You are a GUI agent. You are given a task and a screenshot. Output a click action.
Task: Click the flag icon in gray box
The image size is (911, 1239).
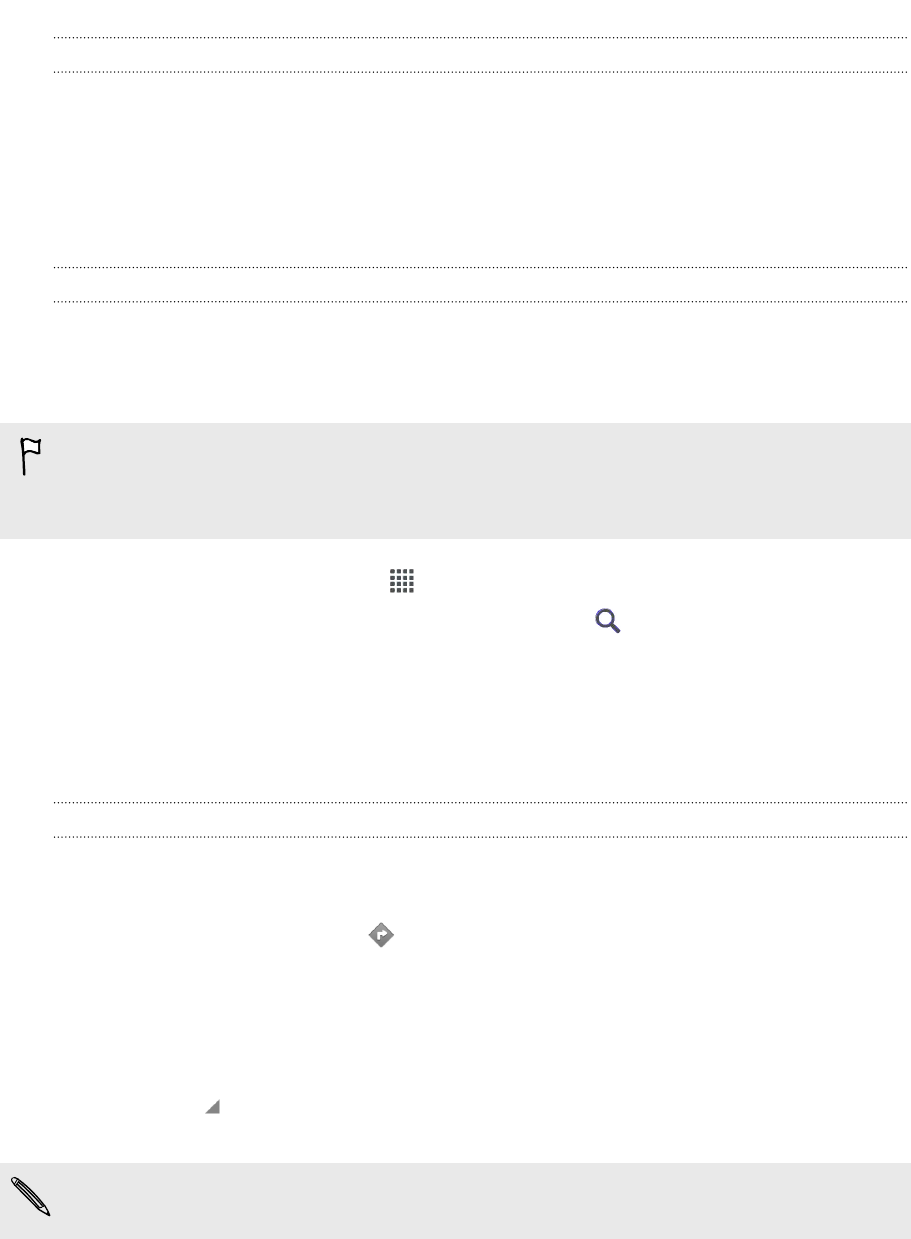(x=31, y=457)
